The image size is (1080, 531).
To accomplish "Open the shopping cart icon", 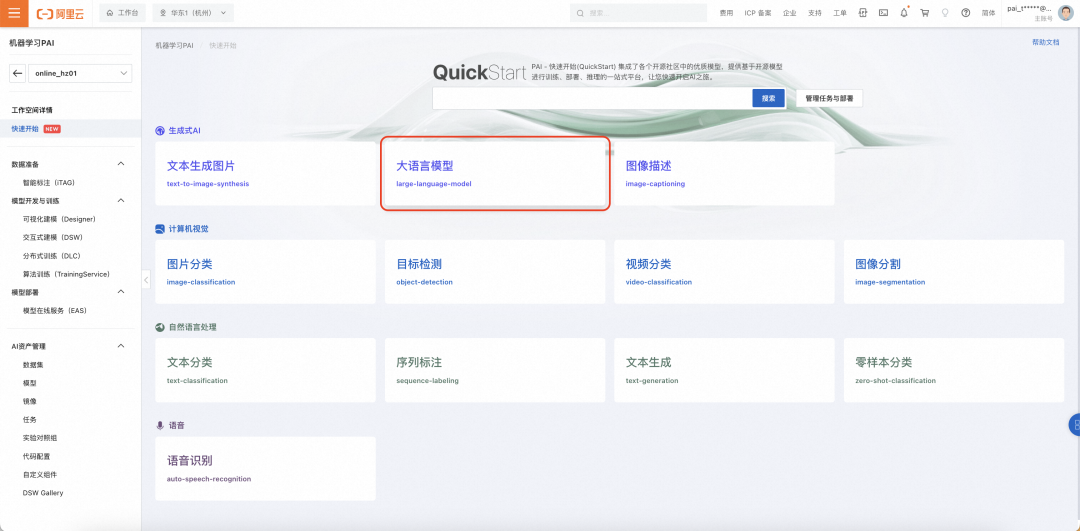I will [924, 13].
